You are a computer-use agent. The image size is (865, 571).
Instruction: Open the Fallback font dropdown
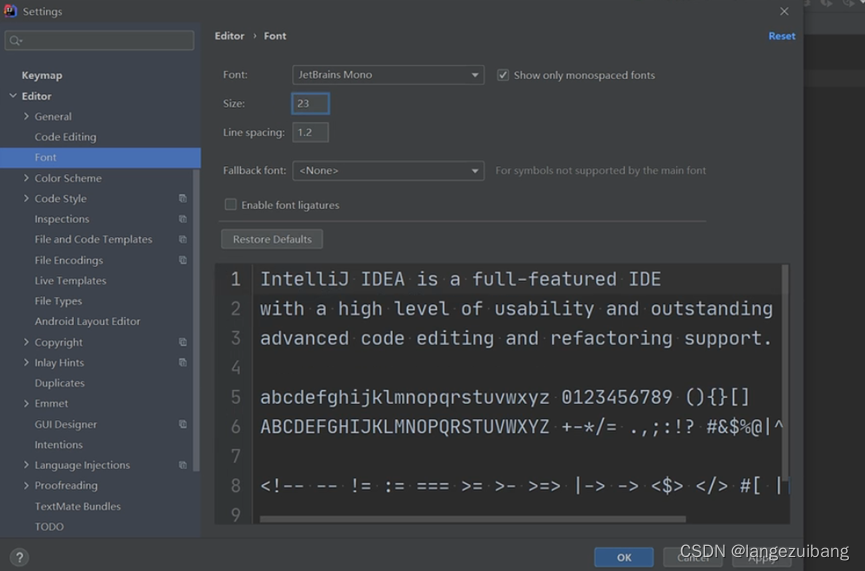[x=388, y=170]
